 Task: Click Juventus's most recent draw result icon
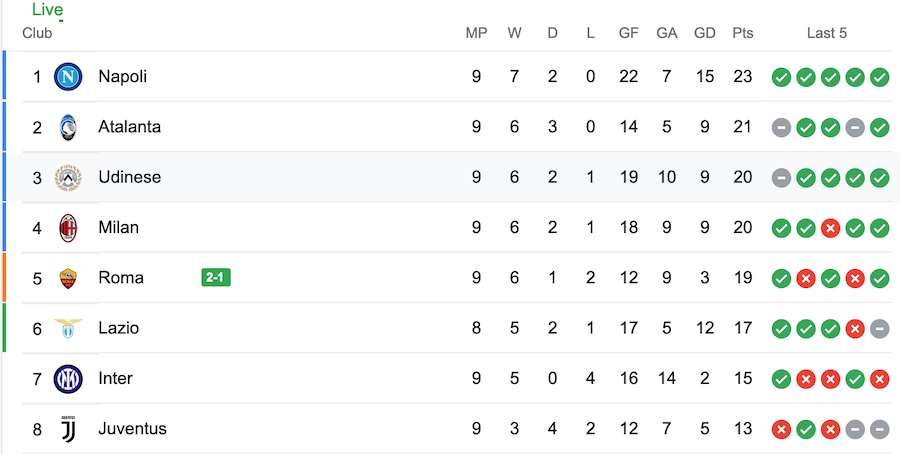pyautogui.click(x=880, y=429)
